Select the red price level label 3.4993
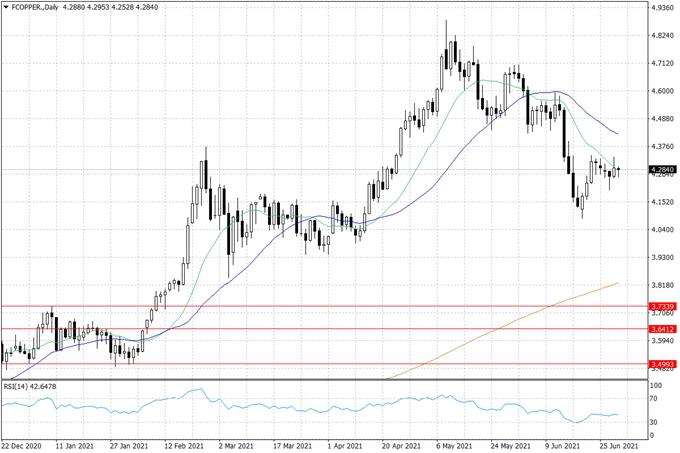The width and height of the screenshot is (680, 453). point(662,364)
